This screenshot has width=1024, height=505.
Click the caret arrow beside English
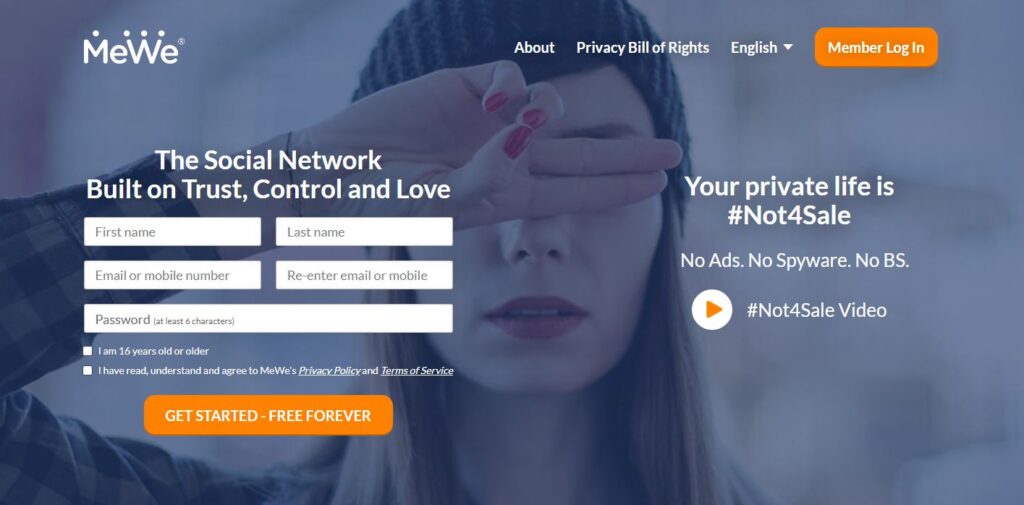pos(788,47)
